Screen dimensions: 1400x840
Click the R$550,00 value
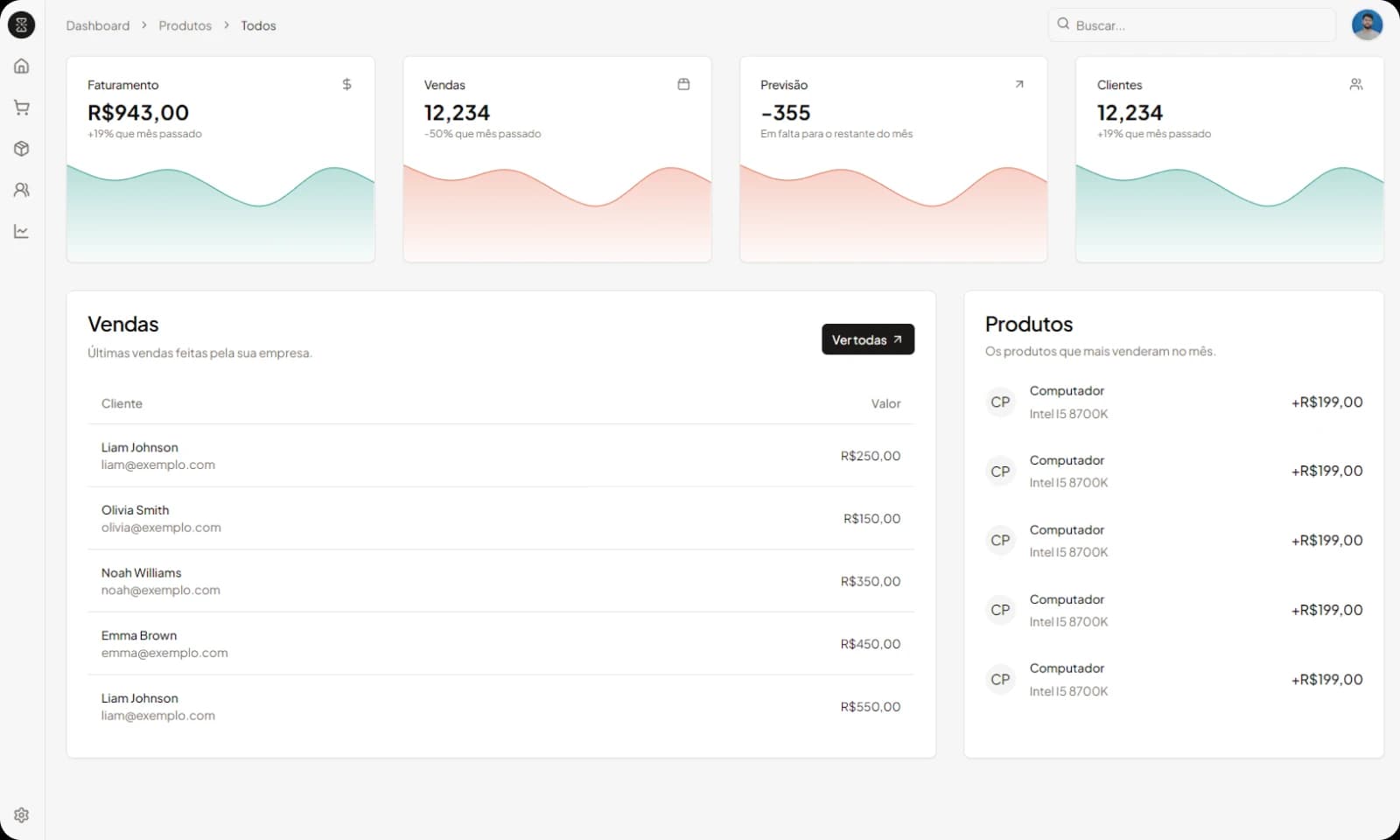pos(871,707)
